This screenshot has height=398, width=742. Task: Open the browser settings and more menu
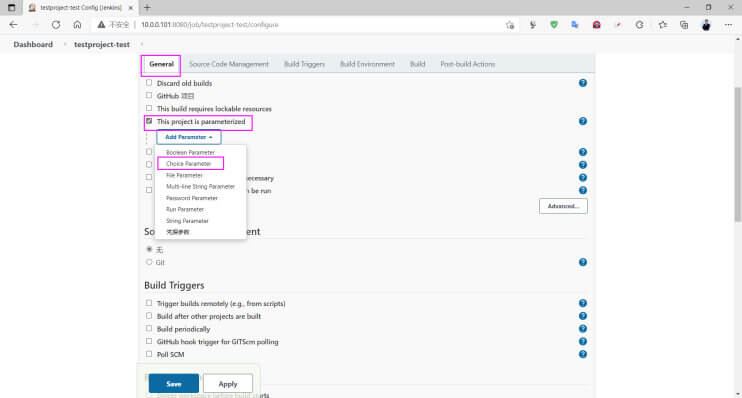728,25
